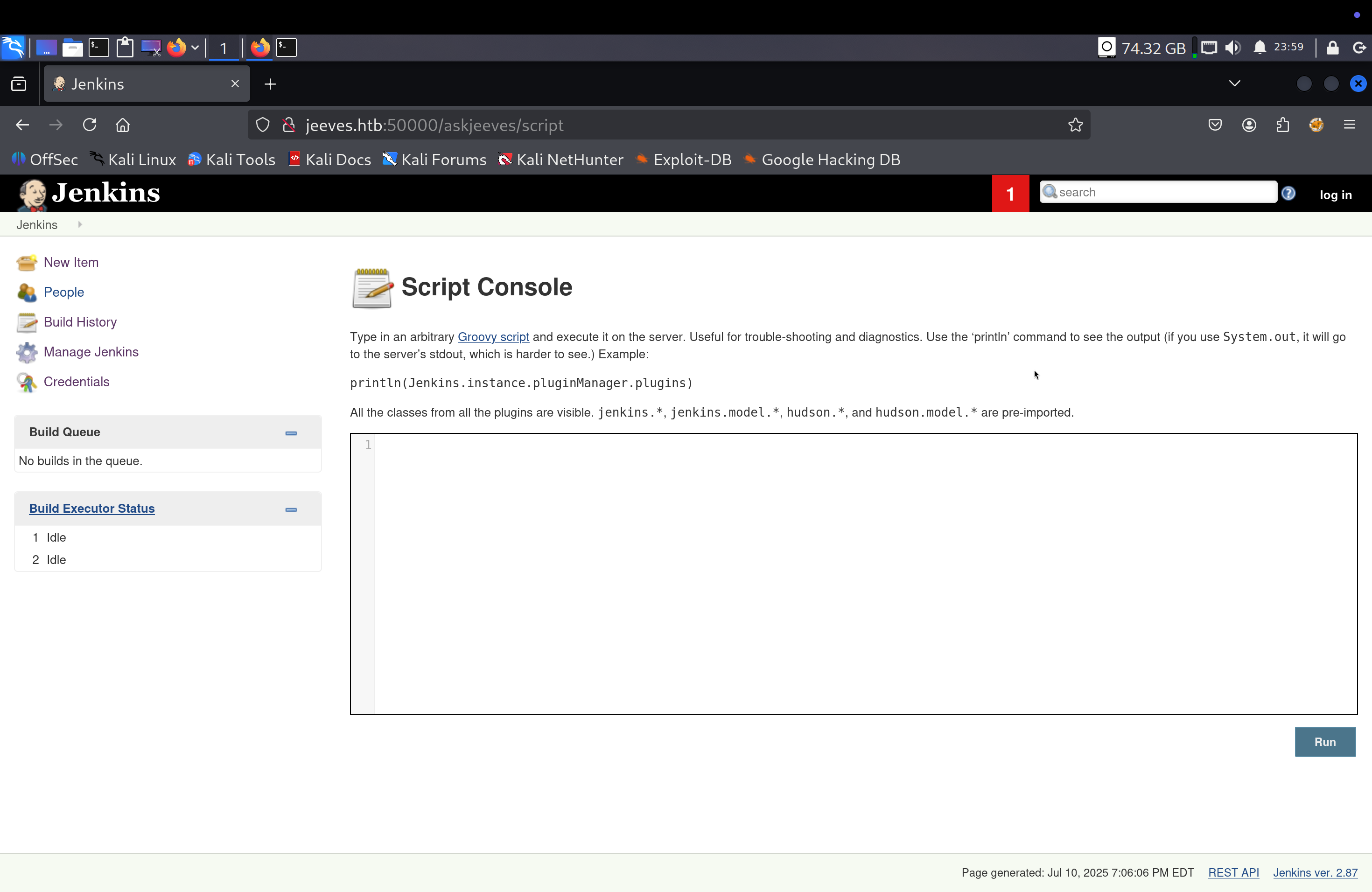This screenshot has height=892, width=1372.
Task: Open the clipboard manager panel icon
Action: point(125,47)
